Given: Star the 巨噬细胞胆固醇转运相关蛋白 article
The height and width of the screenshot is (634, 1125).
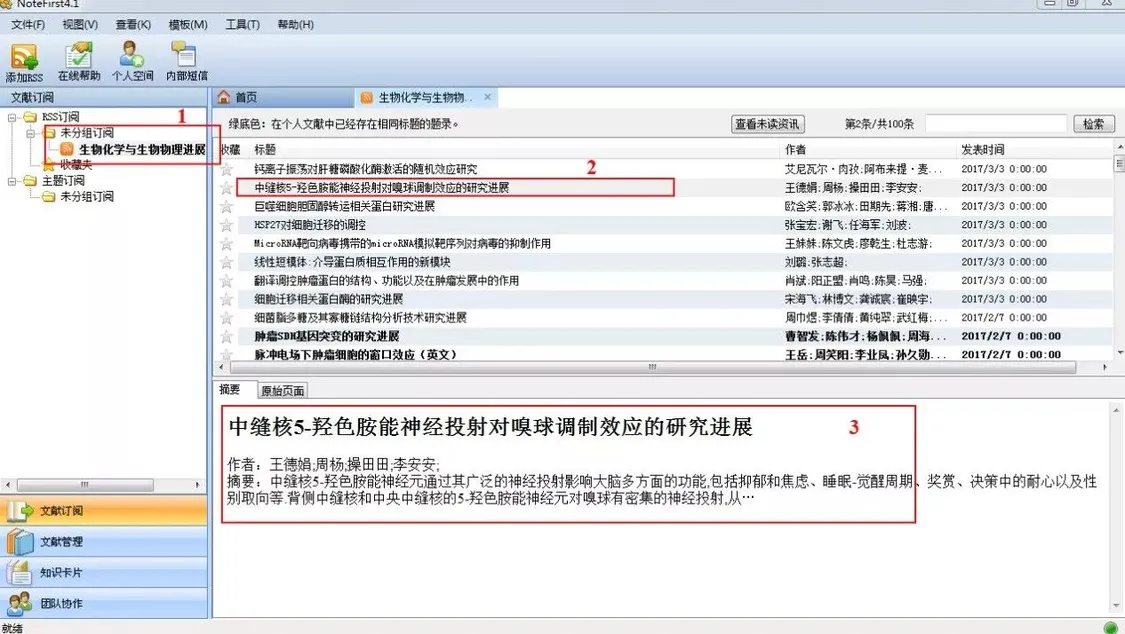Looking at the screenshot, I should (227, 207).
